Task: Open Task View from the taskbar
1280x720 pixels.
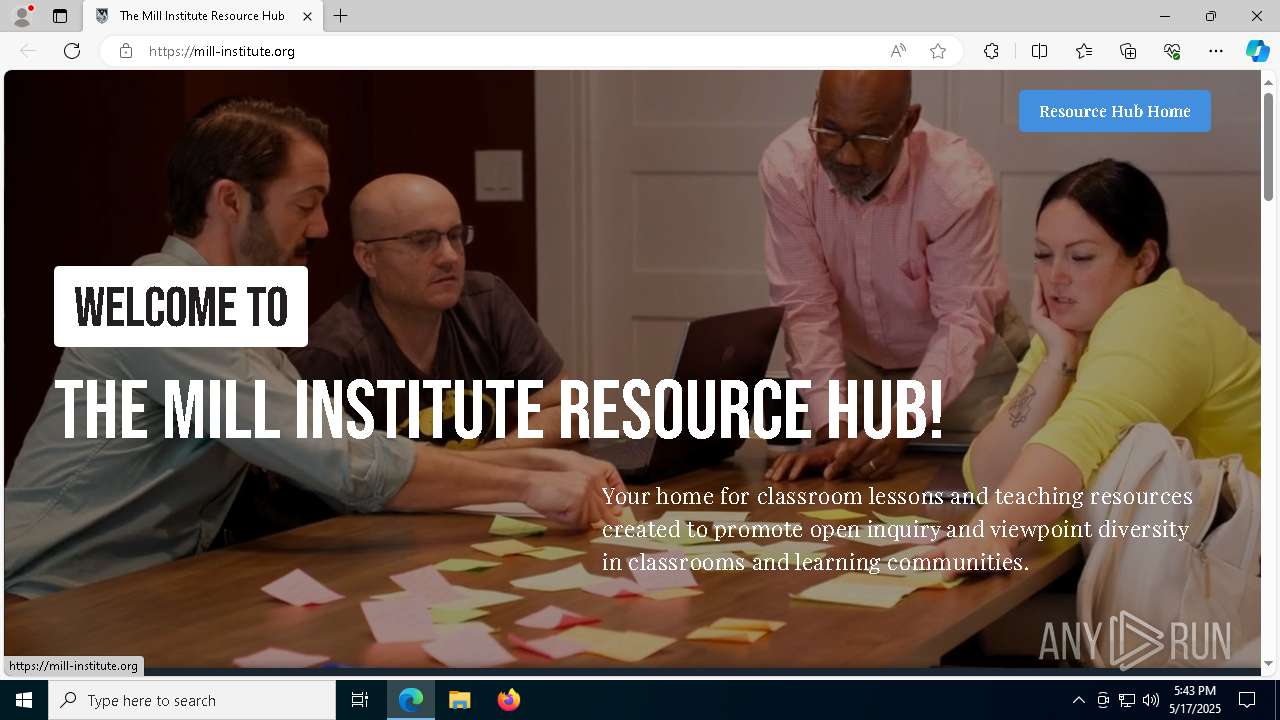Action: (x=360, y=700)
